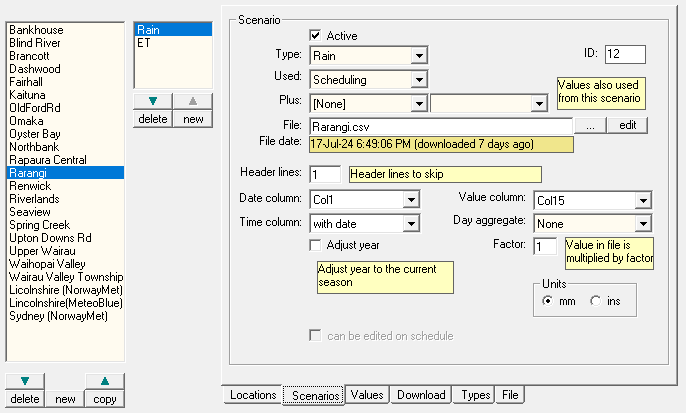Open the Download tab
This screenshot has height=413, width=686.
tap(421, 395)
